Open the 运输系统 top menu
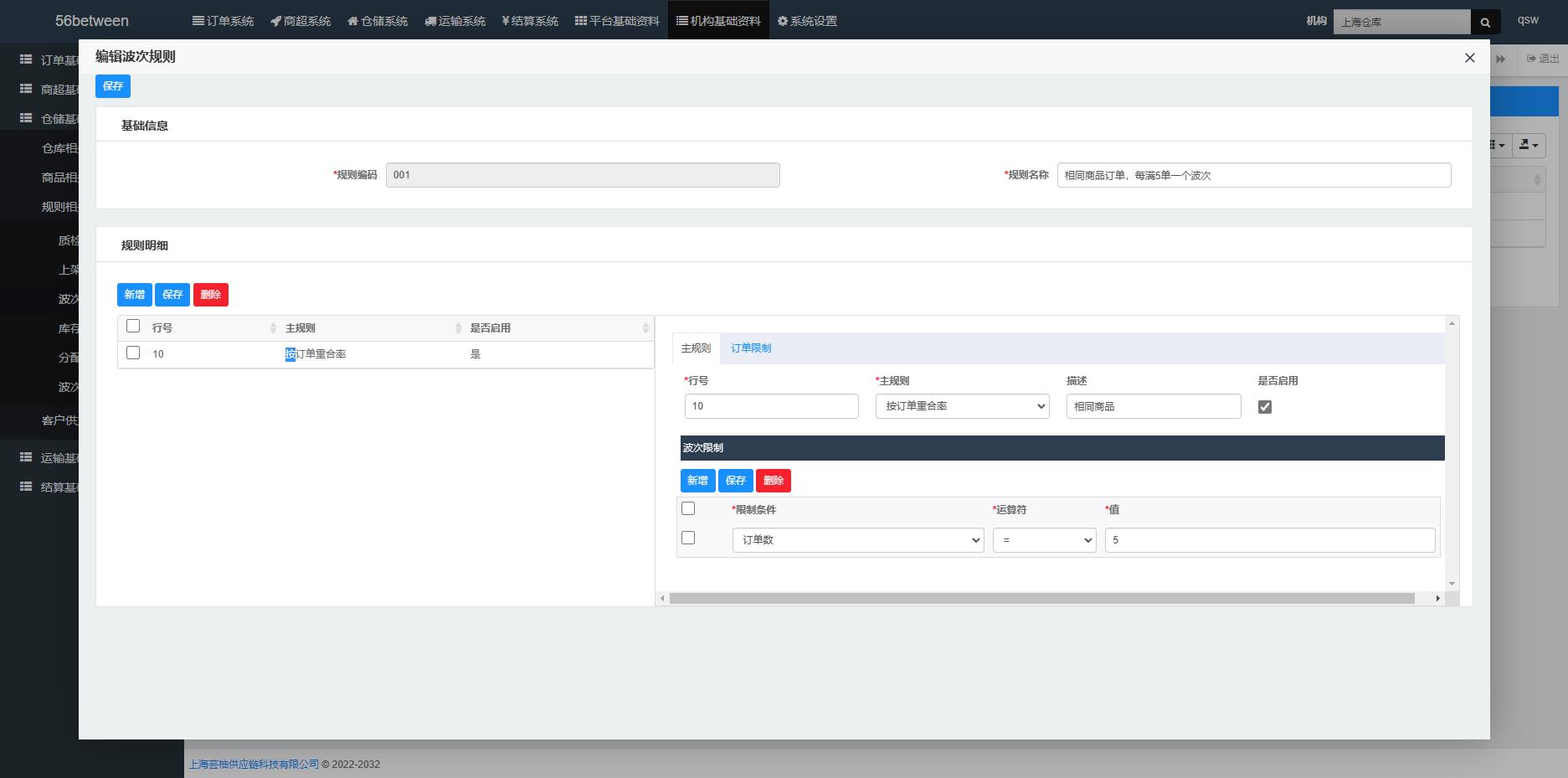This screenshot has width=1568, height=778. [455, 21]
